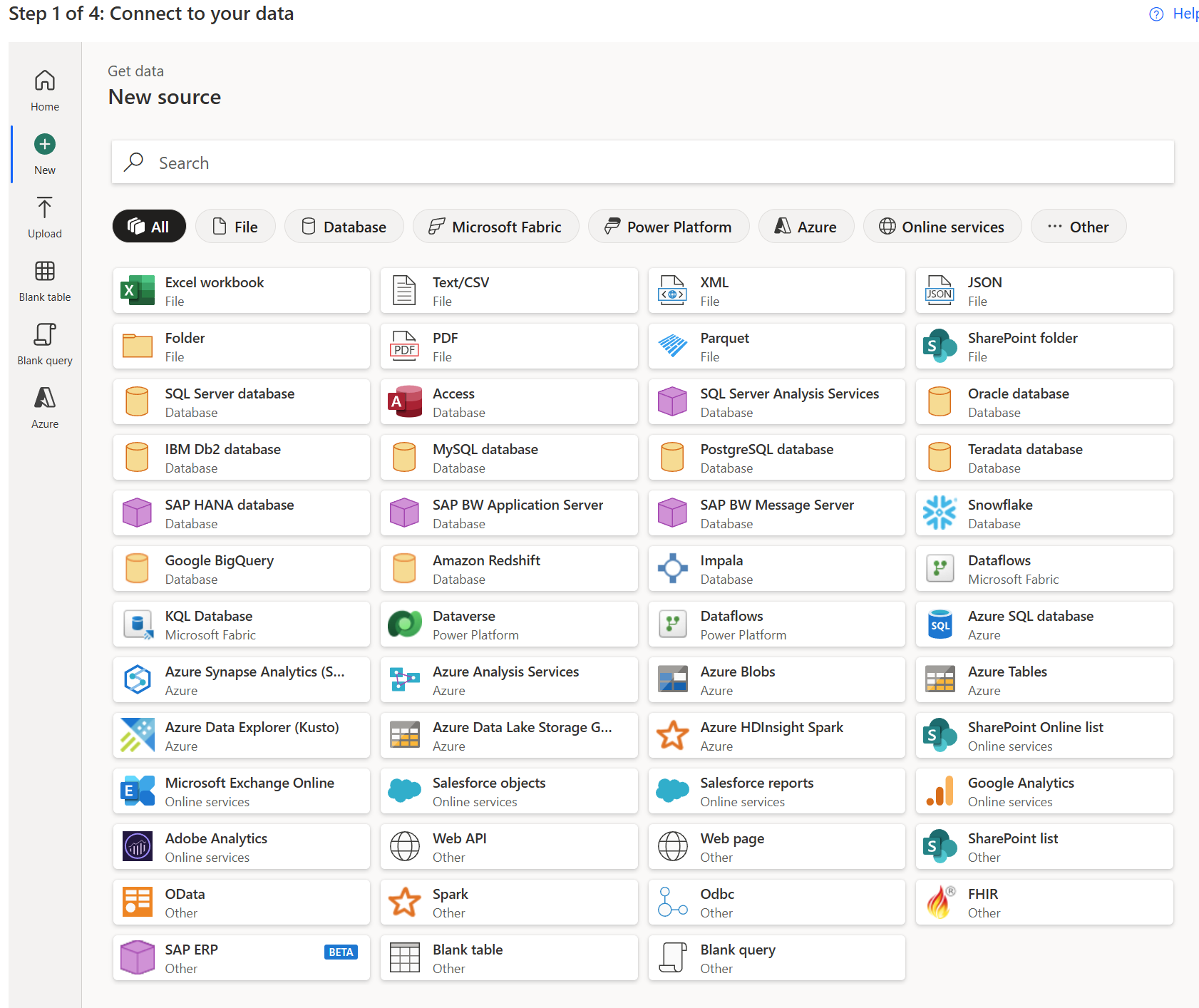Choose the Web API globe icon
This screenshot has height=1008, width=1199.
pyautogui.click(x=405, y=847)
